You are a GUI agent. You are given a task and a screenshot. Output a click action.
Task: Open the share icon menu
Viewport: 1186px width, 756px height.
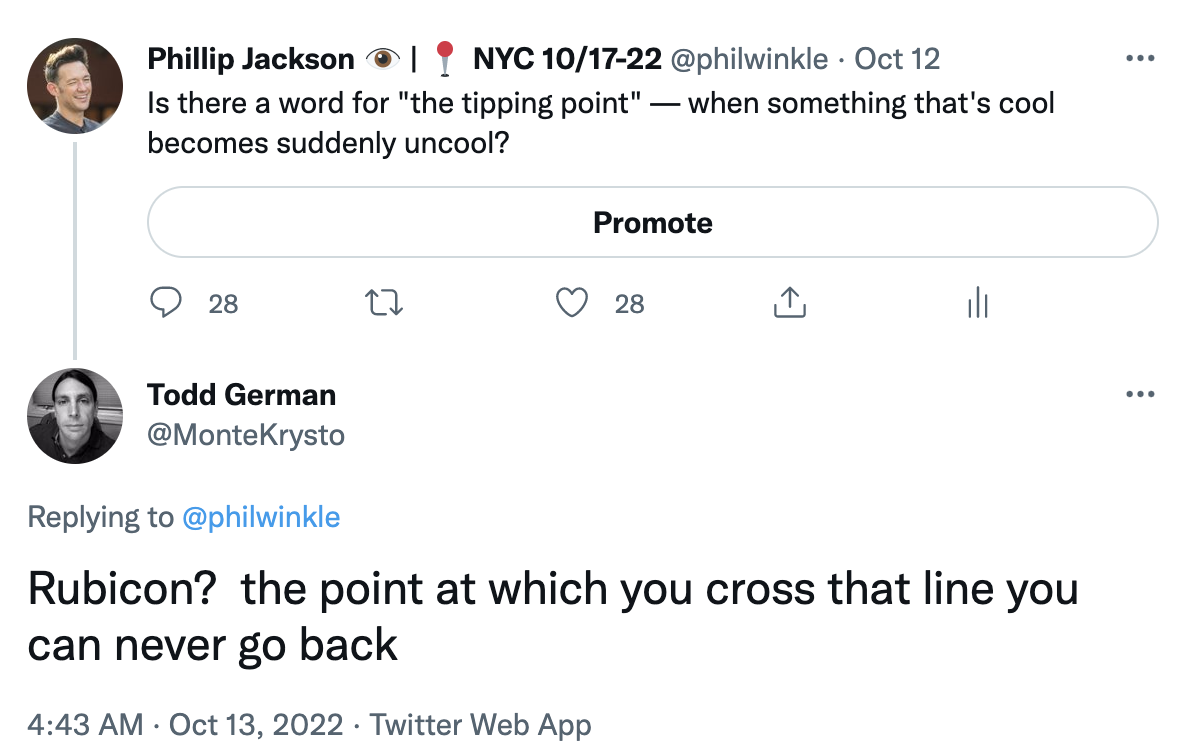click(789, 302)
